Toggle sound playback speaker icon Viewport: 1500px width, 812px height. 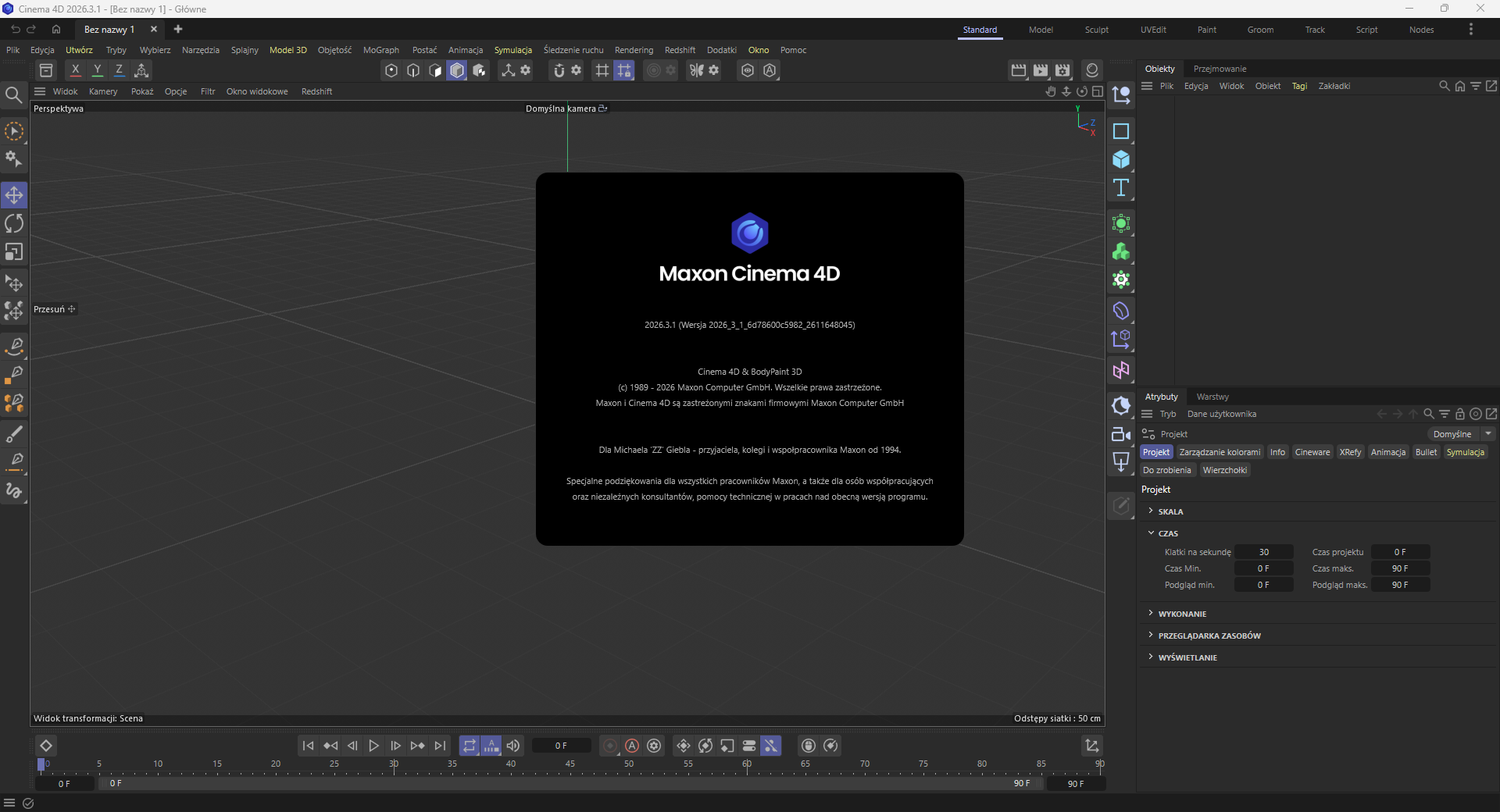[513, 746]
